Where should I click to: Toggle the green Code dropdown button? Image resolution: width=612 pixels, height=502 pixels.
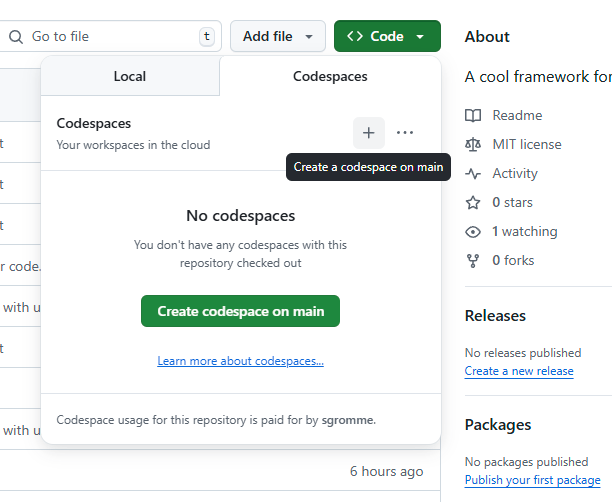387,36
